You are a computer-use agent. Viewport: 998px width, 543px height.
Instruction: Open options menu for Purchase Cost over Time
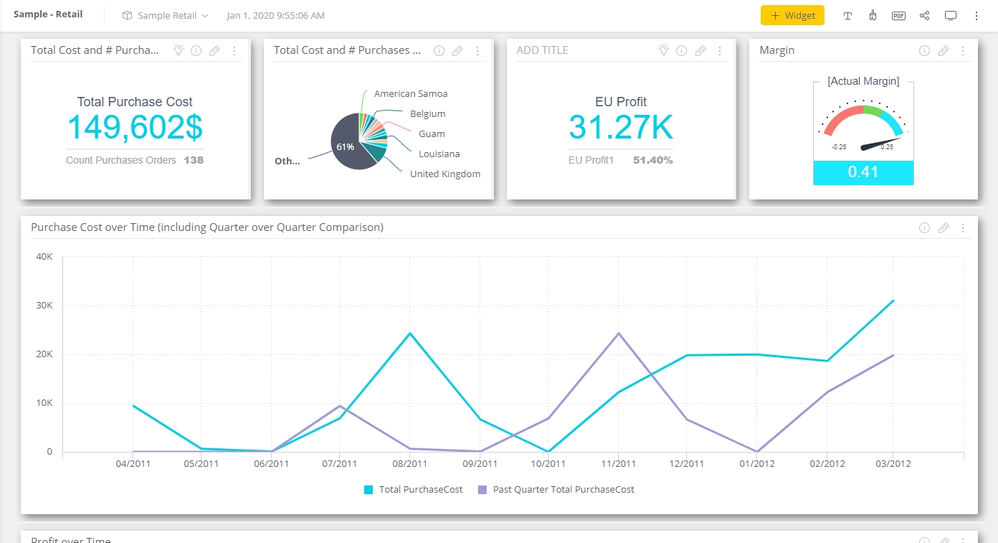[963, 228]
